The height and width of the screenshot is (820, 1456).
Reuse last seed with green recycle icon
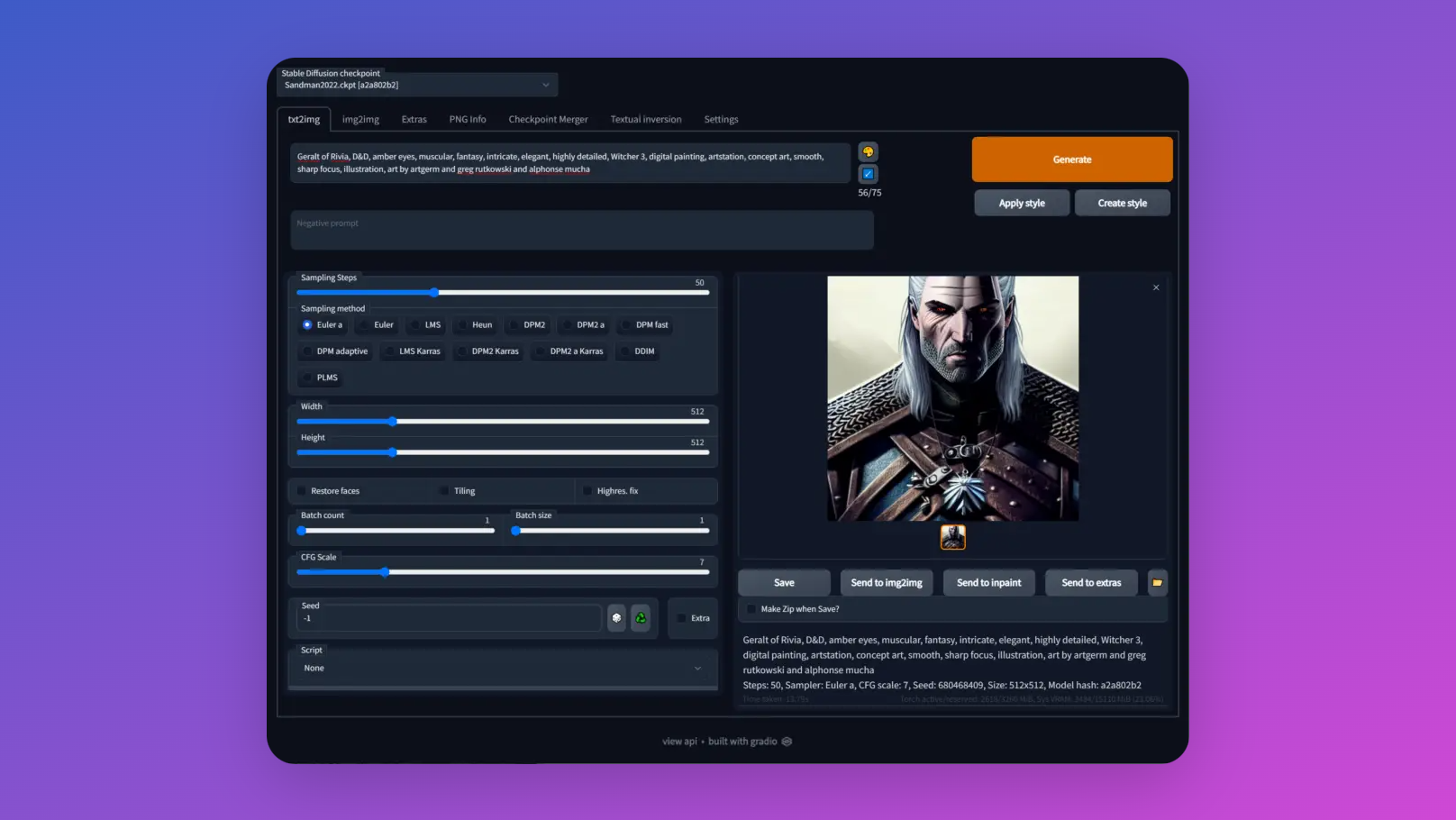point(641,618)
